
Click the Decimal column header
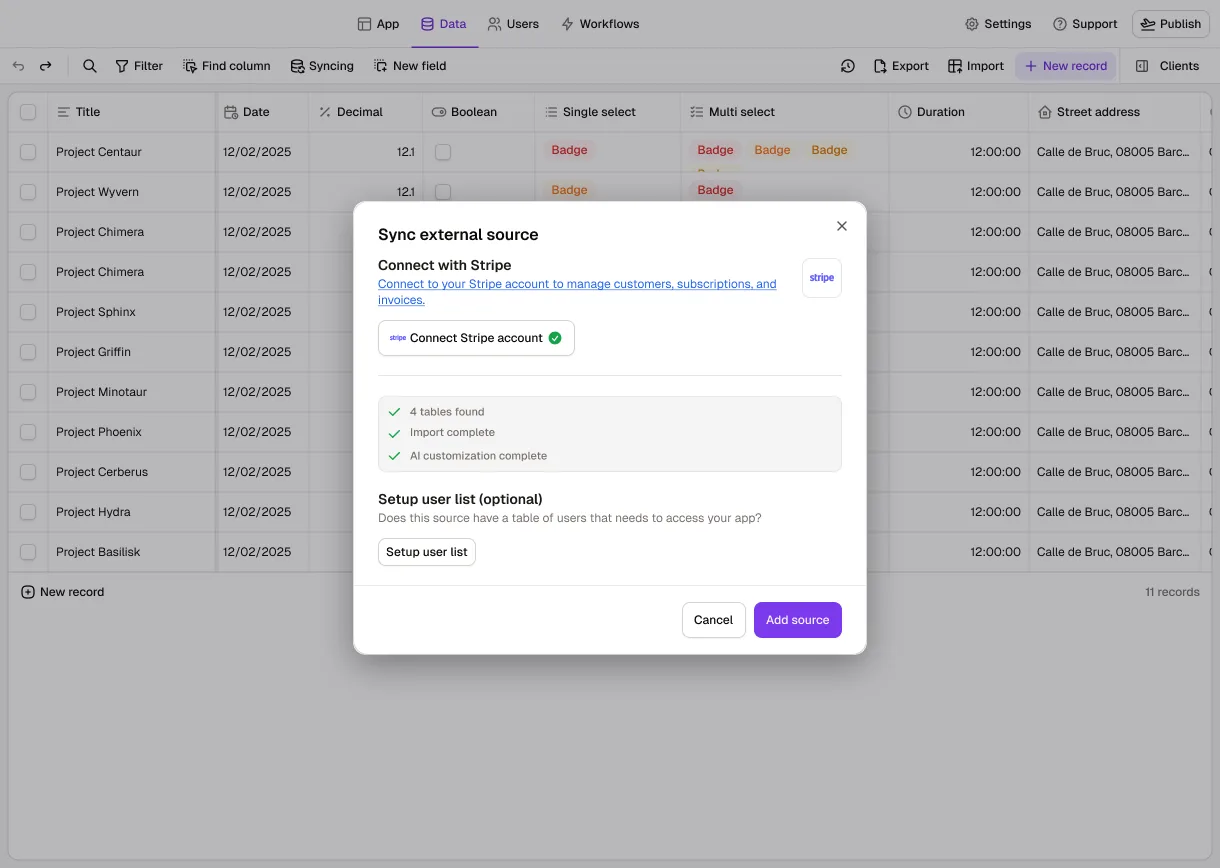pyautogui.click(x=366, y=112)
